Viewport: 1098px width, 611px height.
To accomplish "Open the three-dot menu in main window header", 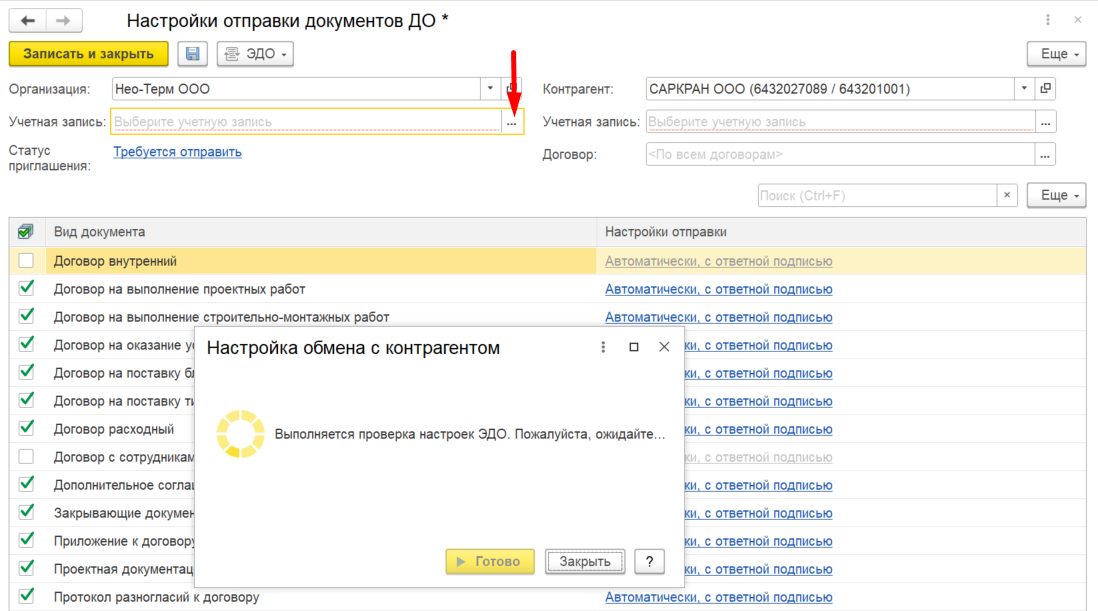I will pyautogui.click(x=1048, y=20).
